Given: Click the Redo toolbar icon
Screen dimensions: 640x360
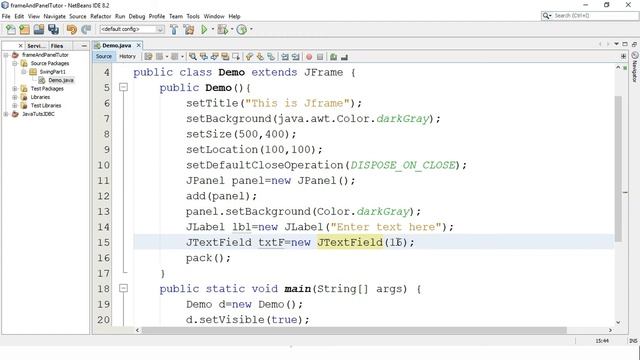Looking at the screenshot, I should [86, 29].
